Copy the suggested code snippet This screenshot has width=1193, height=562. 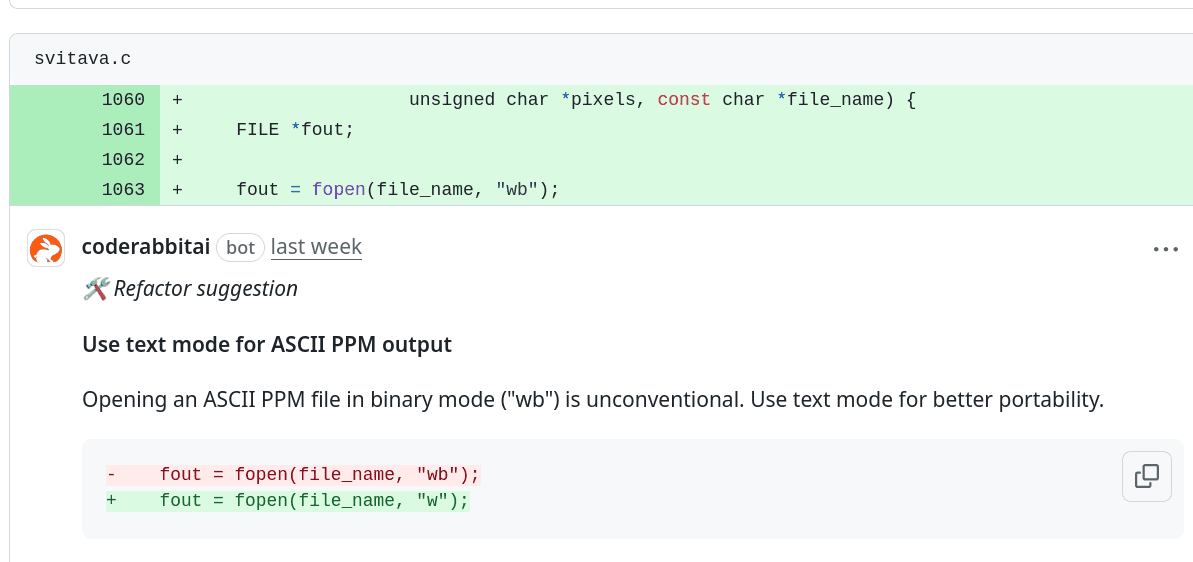(1146, 476)
